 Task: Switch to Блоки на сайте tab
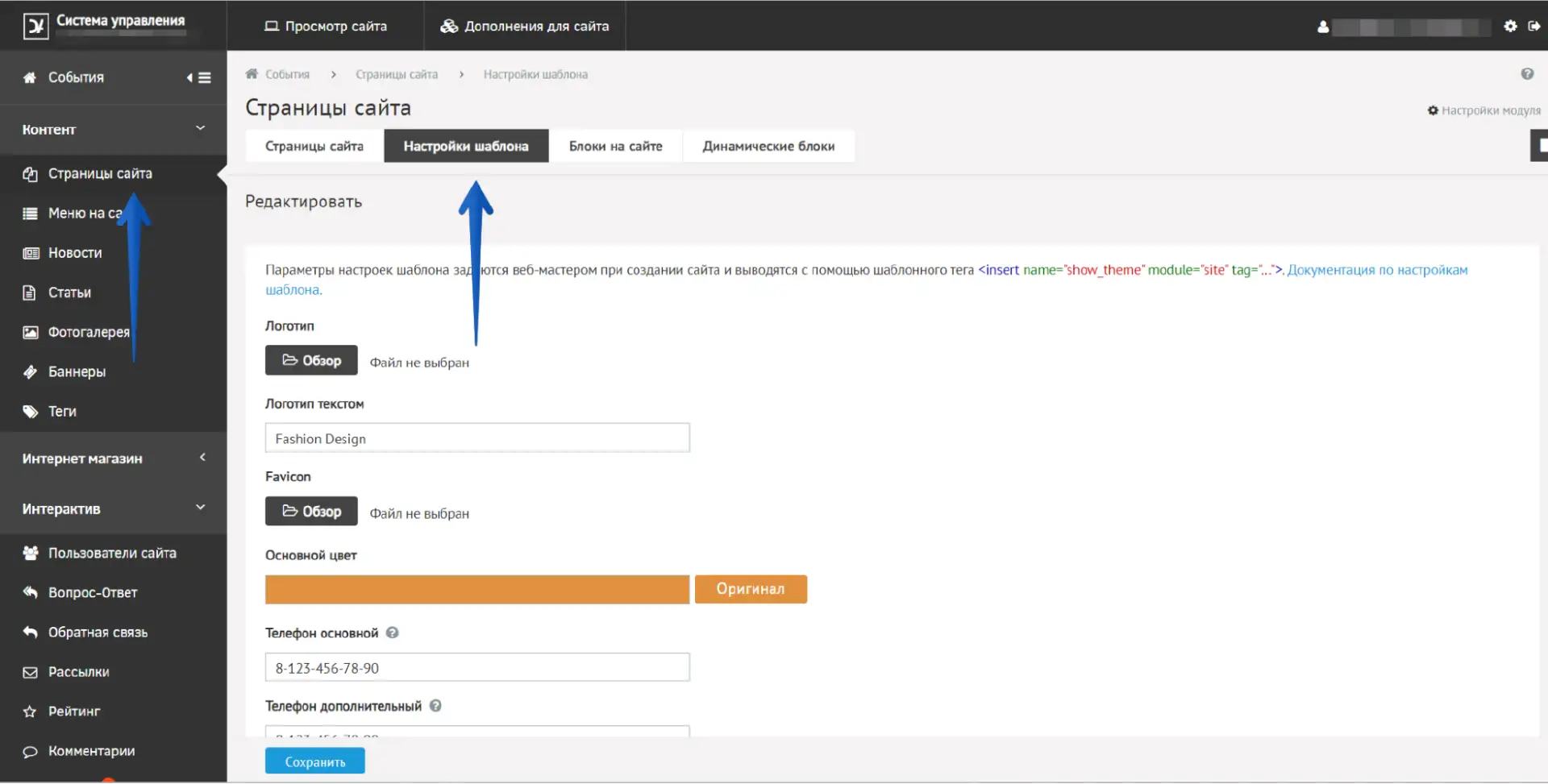(x=615, y=147)
